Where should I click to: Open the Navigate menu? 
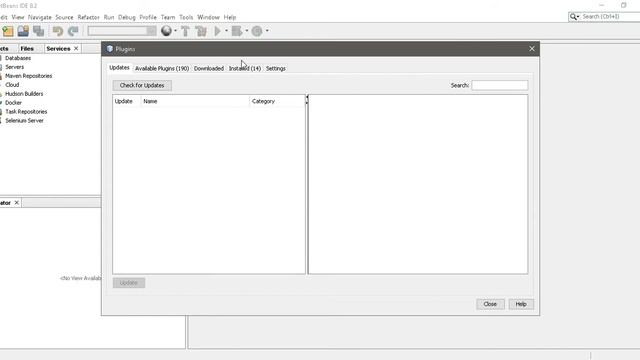tap(40, 17)
